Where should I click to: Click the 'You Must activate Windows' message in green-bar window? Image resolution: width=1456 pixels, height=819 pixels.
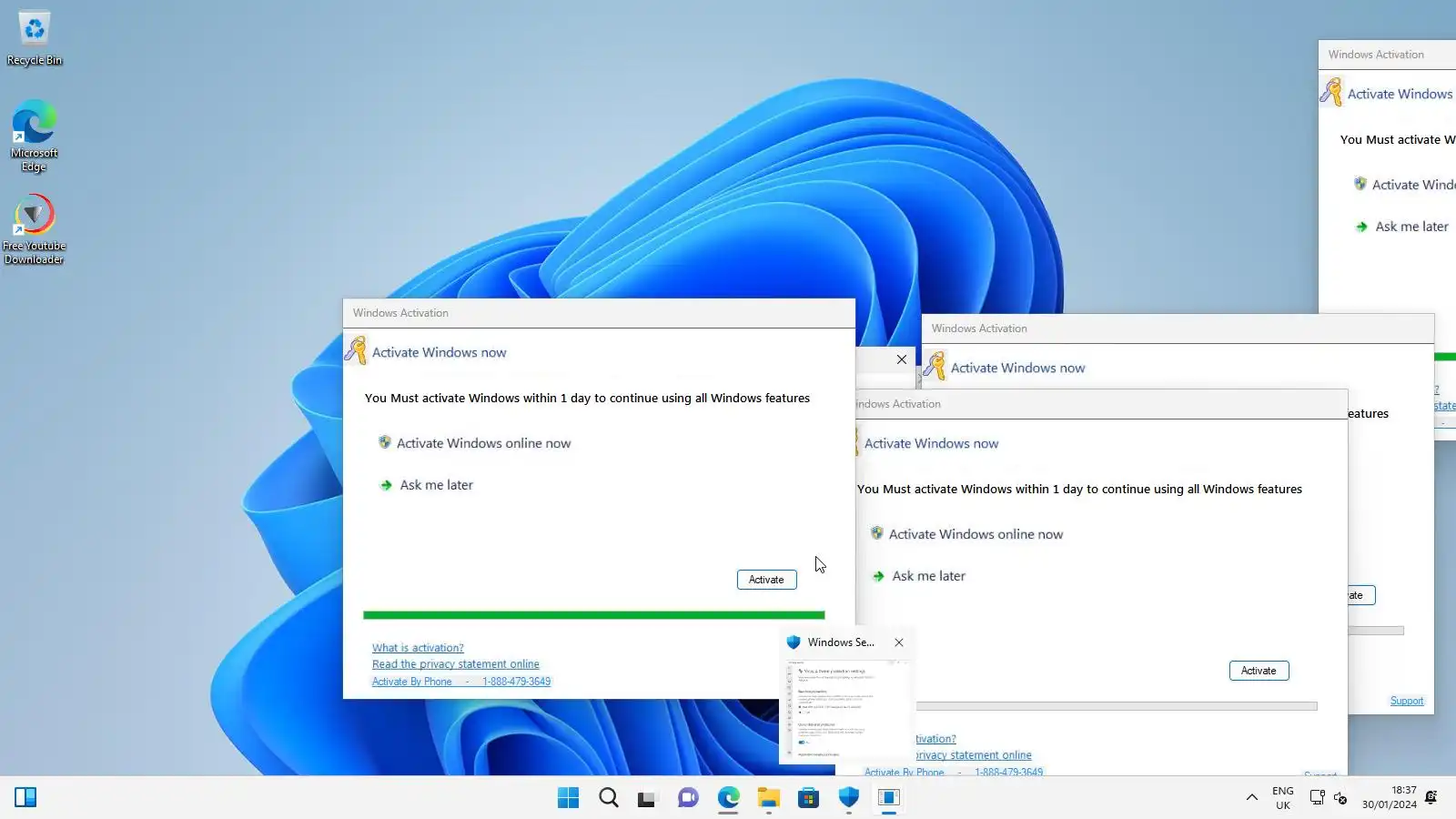[x=587, y=399]
